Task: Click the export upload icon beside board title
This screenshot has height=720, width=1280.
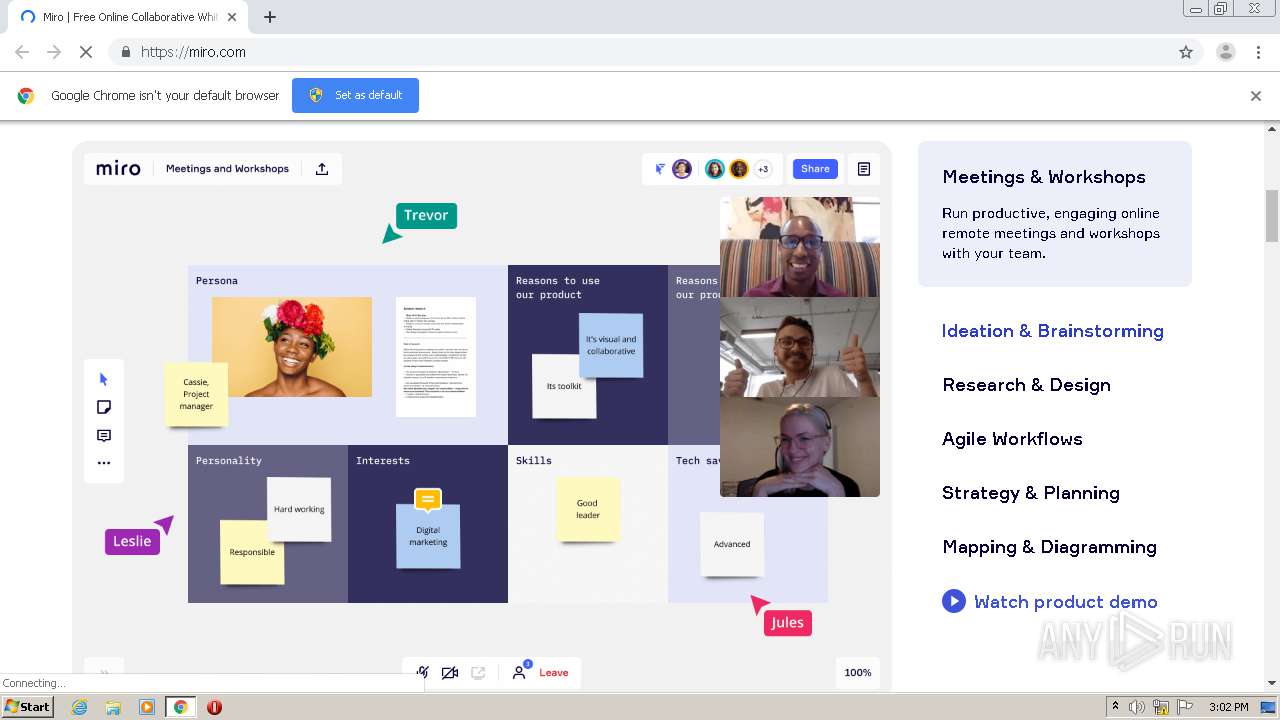Action: click(322, 169)
